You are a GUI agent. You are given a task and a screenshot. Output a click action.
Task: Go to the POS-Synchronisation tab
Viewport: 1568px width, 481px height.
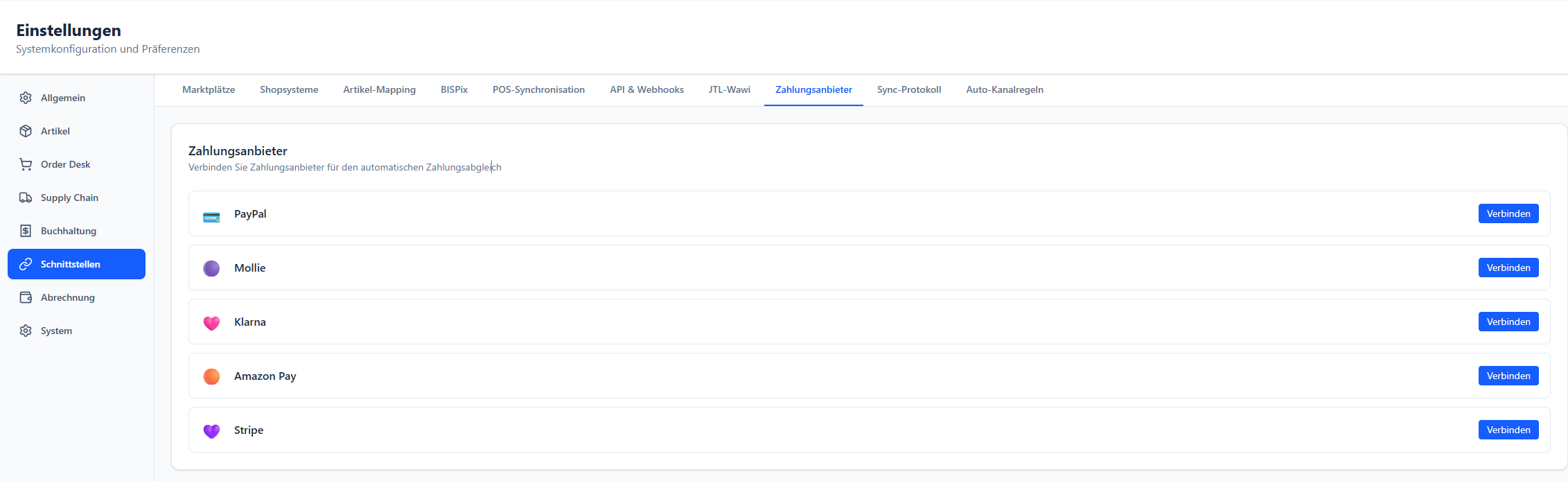point(538,89)
